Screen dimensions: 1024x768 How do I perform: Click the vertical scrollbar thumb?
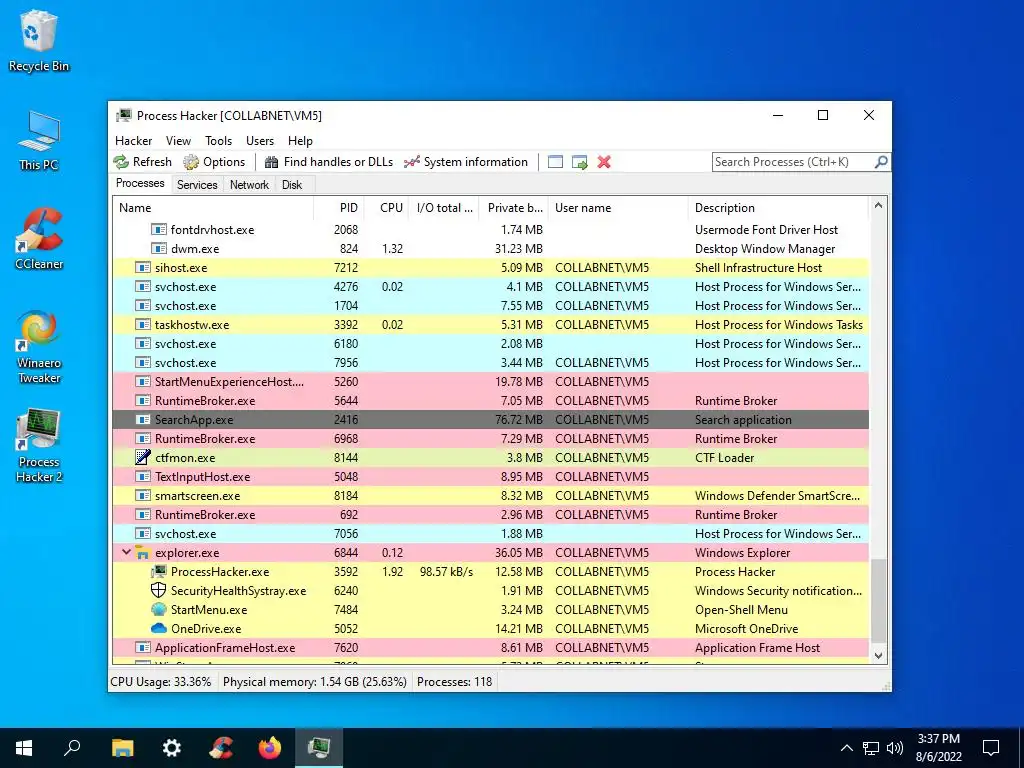878,601
